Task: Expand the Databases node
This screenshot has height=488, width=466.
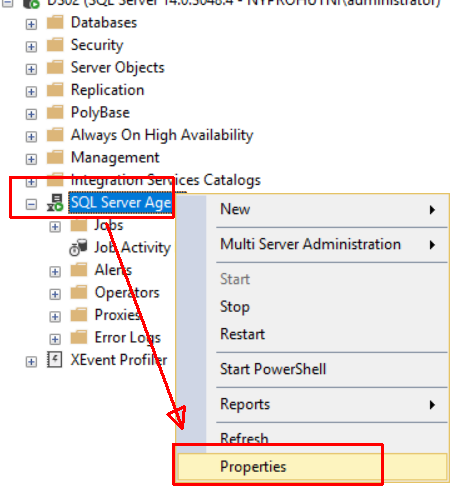Action: [x=31, y=24]
